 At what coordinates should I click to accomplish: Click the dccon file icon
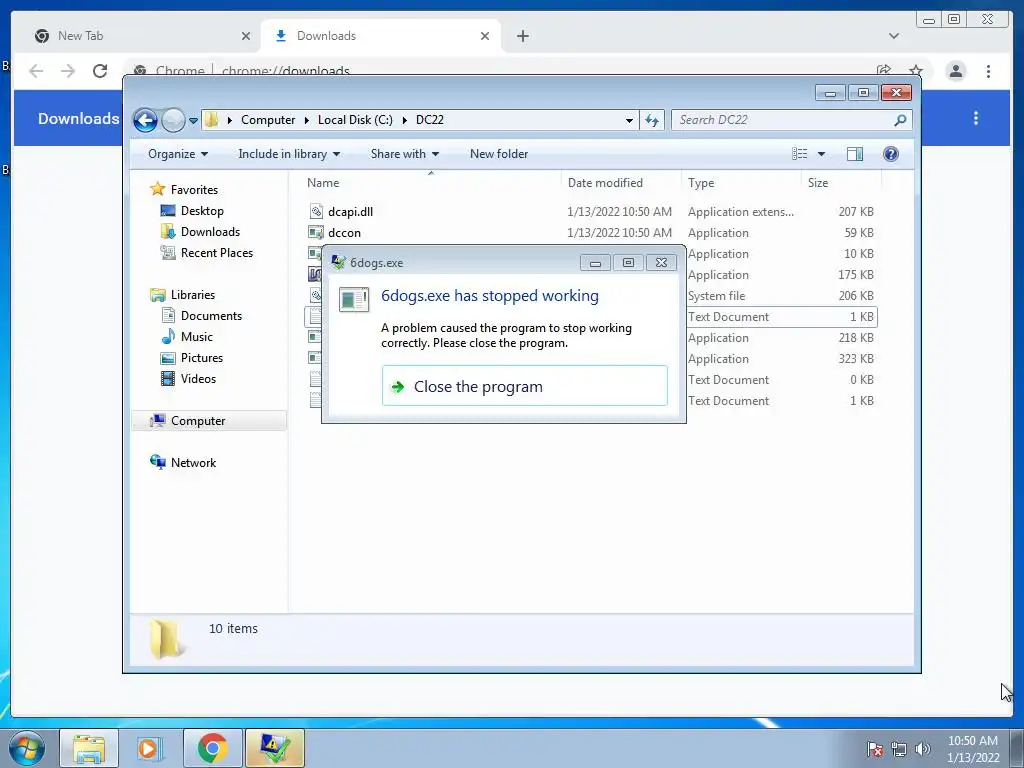tap(316, 232)
